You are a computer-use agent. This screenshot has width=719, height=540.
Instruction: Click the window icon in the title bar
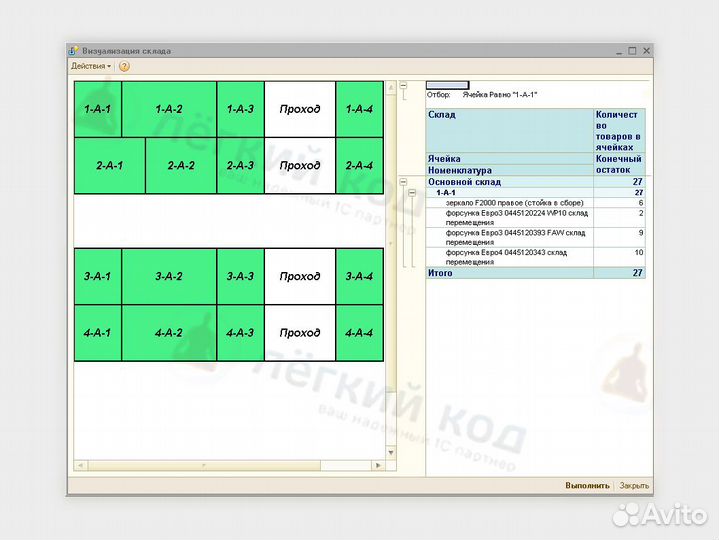pos(72,50)
